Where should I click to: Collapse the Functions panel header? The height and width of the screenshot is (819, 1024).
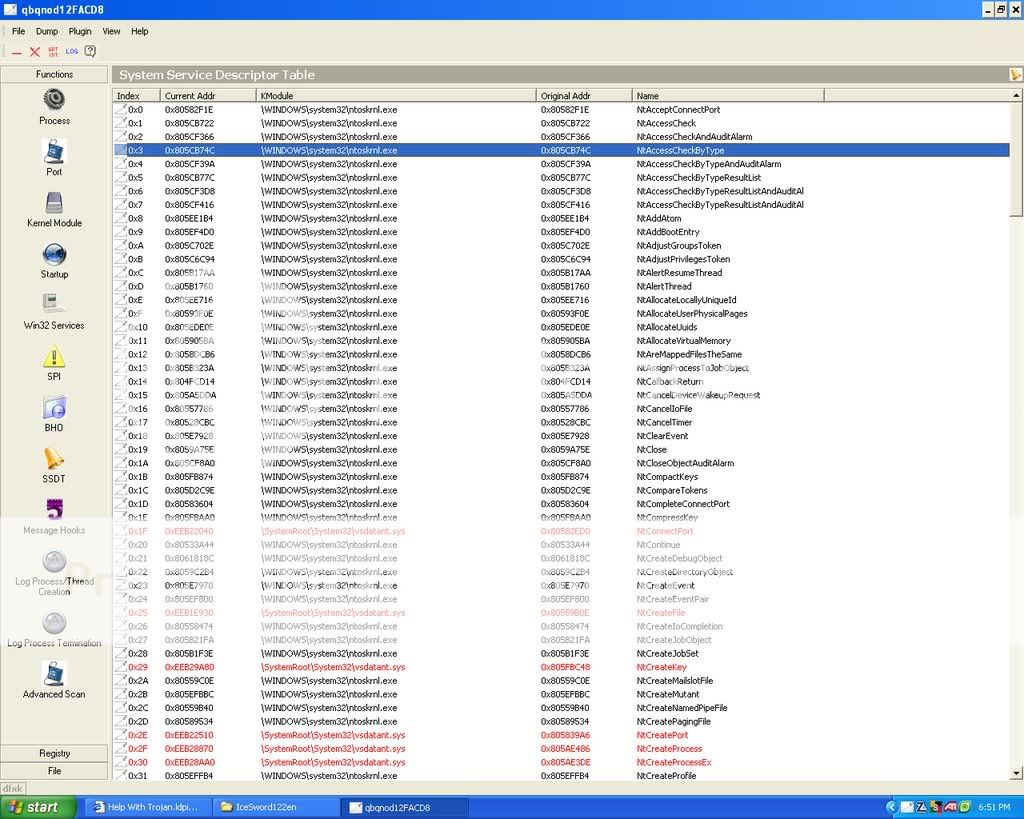pyautogui.click(x=54, y=74)
